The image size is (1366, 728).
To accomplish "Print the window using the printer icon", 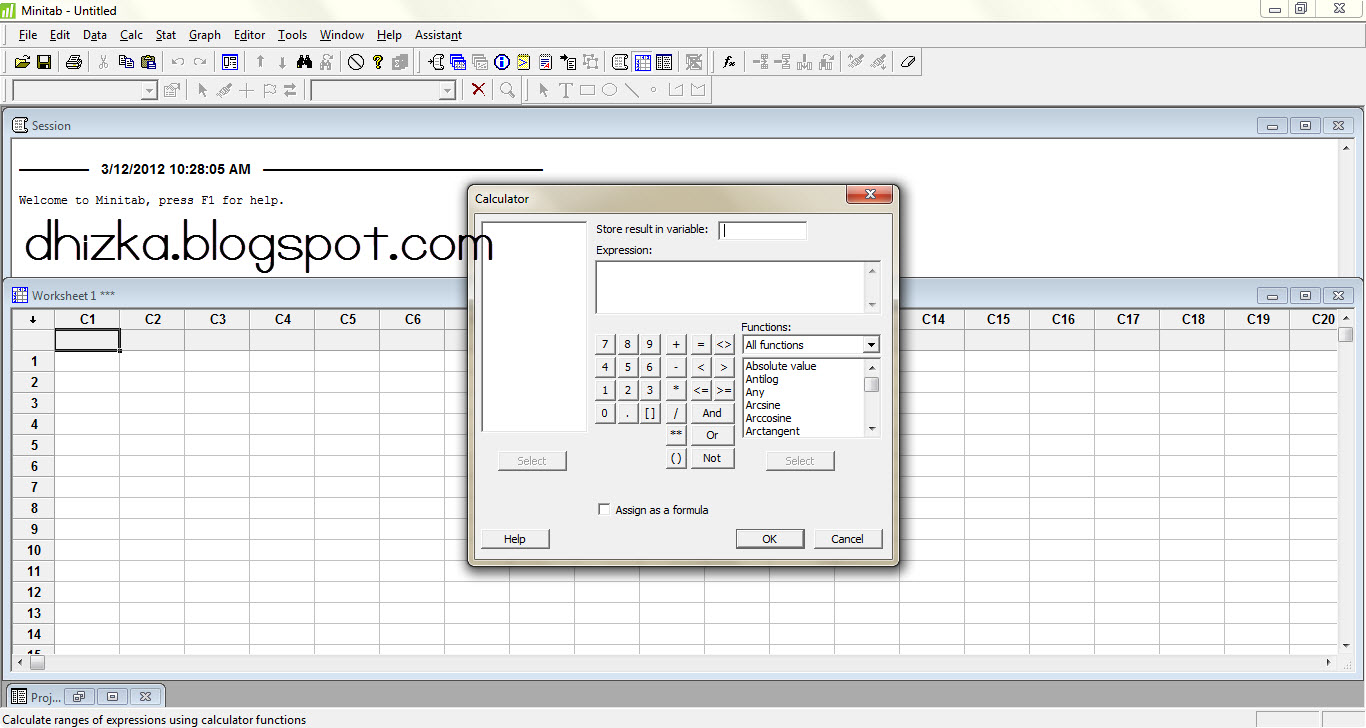I will pos(73,62).
